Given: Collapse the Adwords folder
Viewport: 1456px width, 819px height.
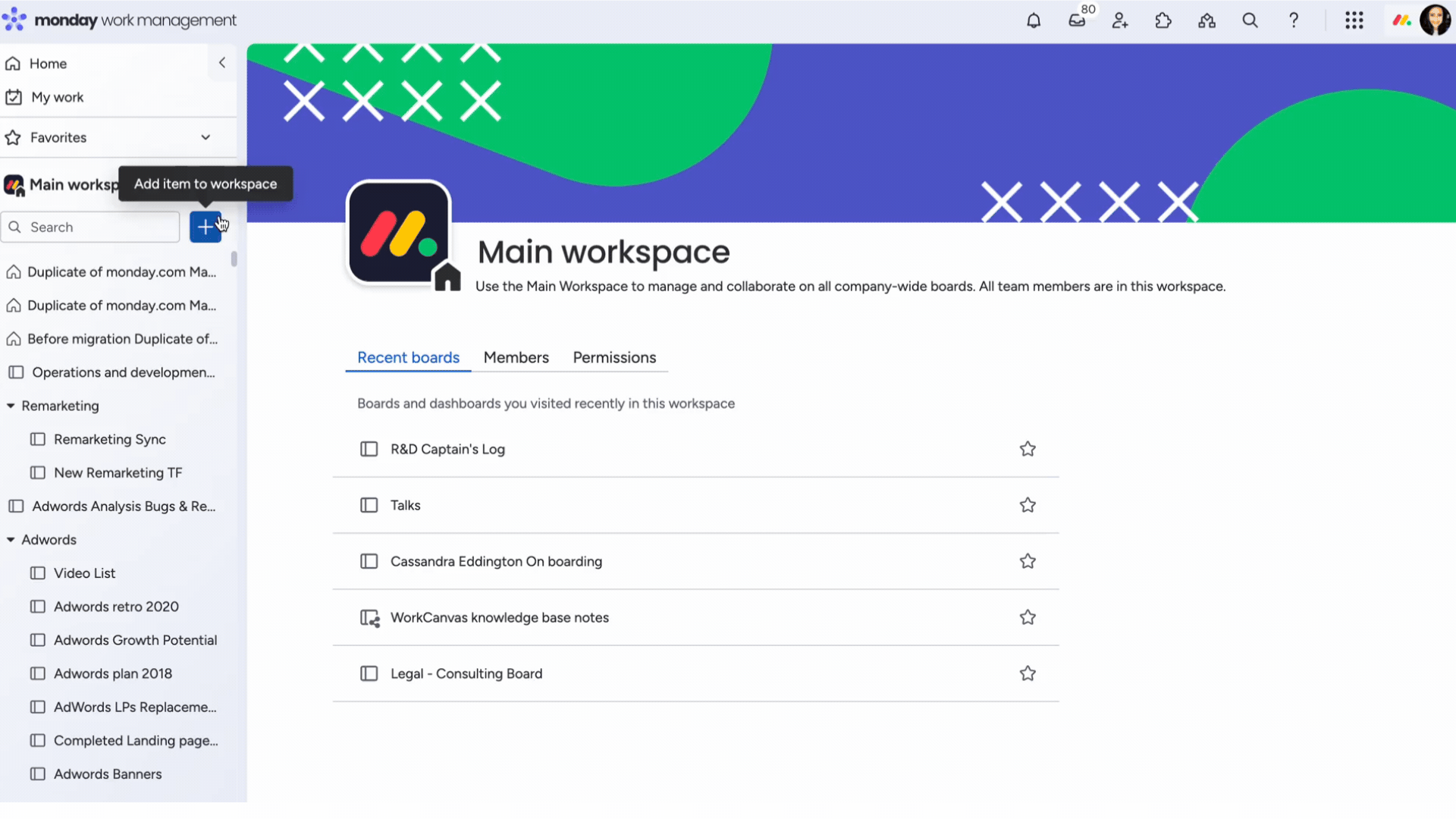Looking at the screenshot, I should tap(11, 540).
